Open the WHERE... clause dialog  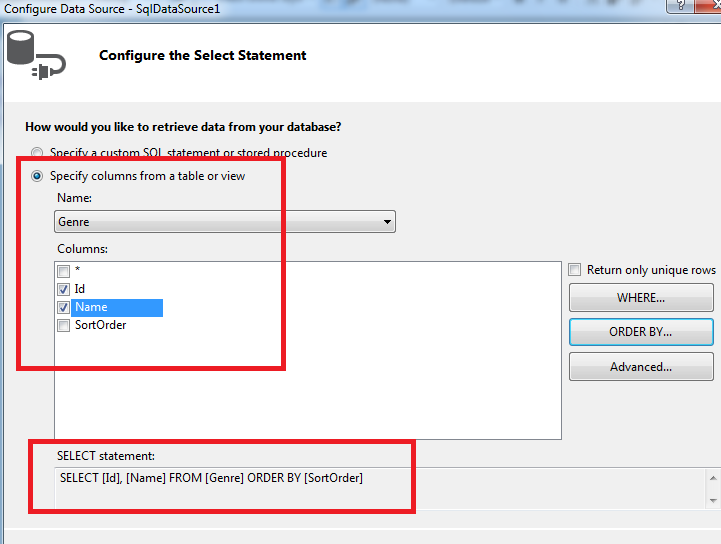pyautogui.click(x=641, y=298)
